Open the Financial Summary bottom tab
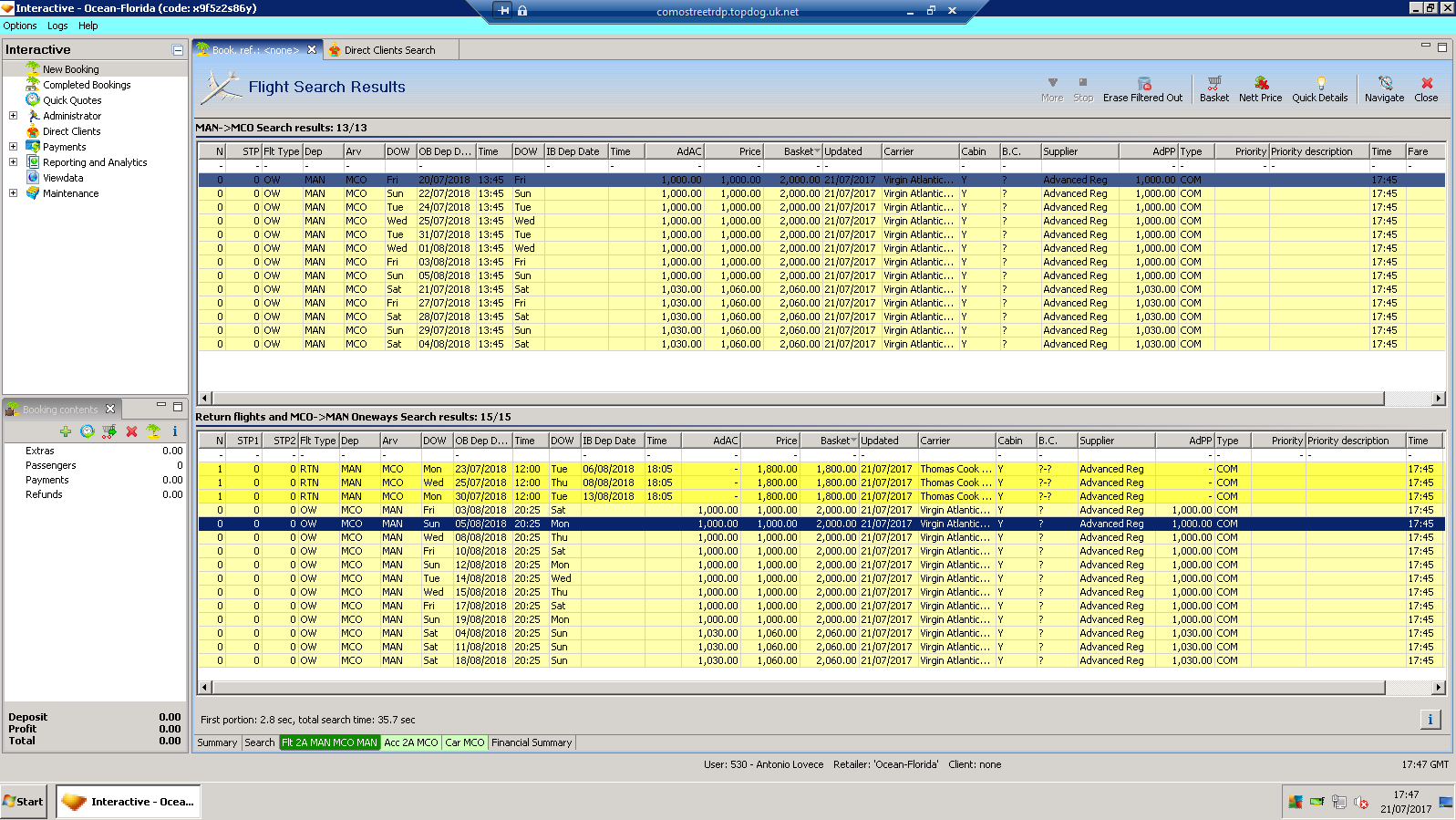Screen dimensions: 1456x820 532,742
